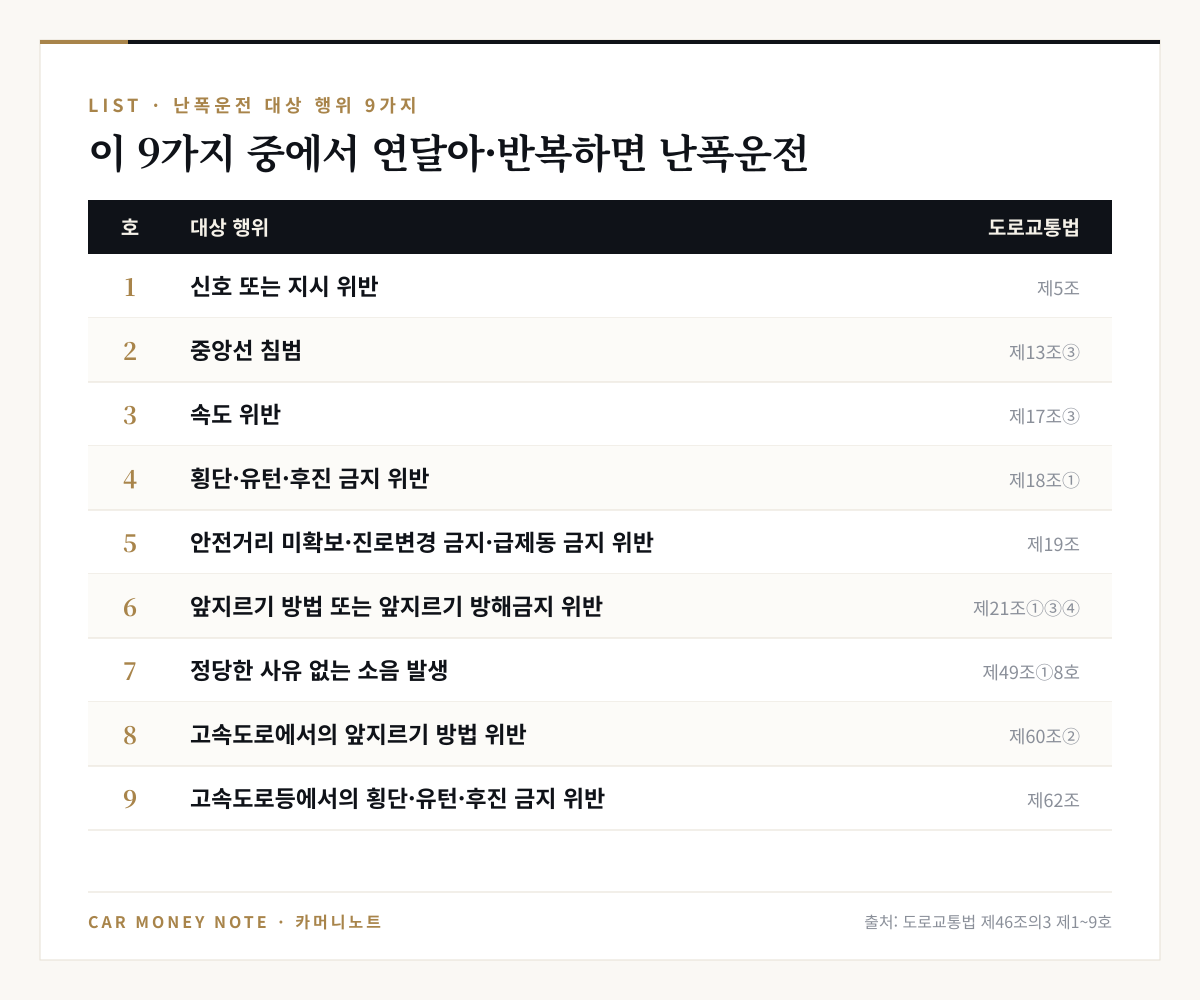Click row number '7' in the list
This screenshot has height=1000, width=1200.
(x=130, y=671)
